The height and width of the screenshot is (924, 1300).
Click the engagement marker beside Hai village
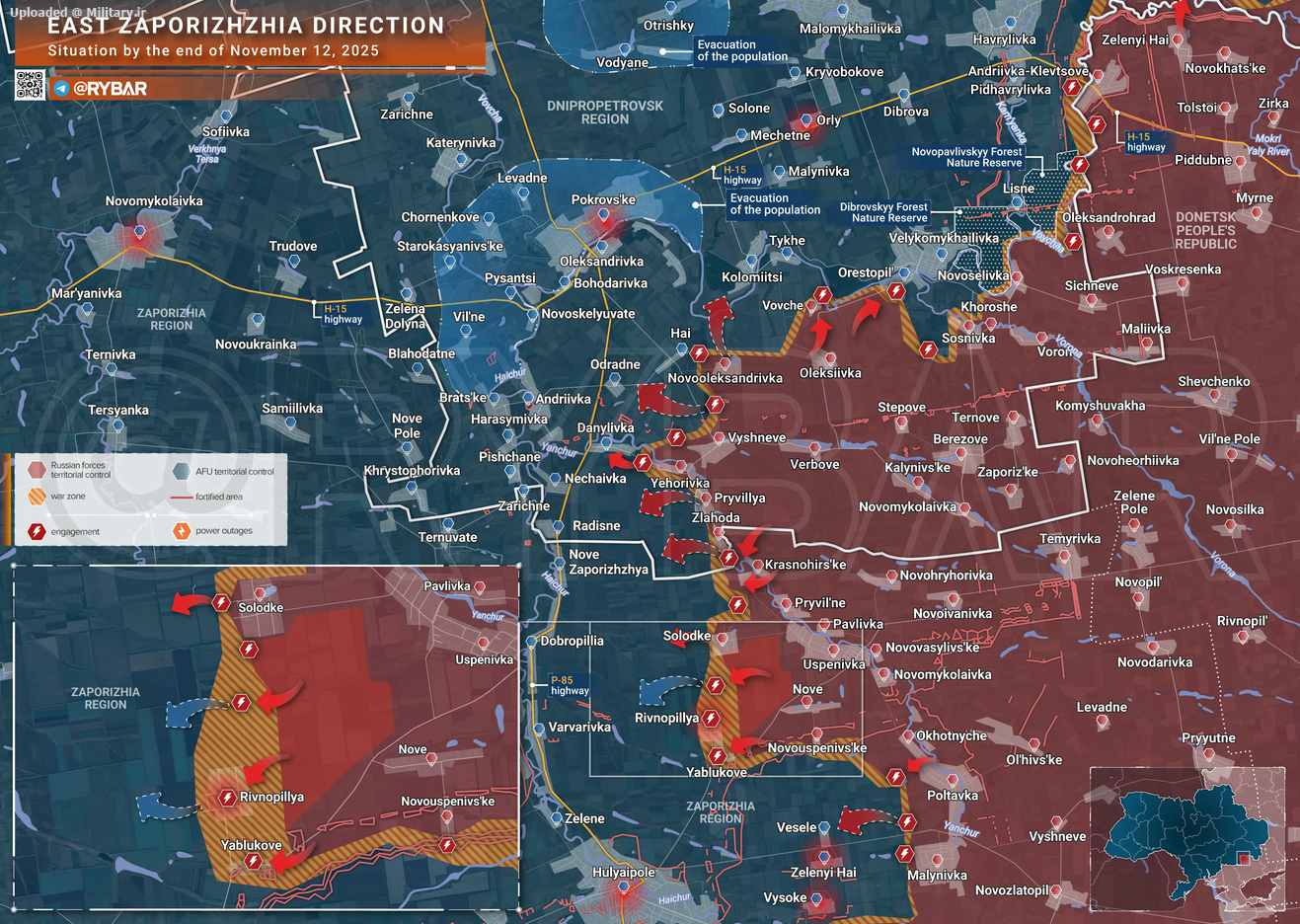699,353
